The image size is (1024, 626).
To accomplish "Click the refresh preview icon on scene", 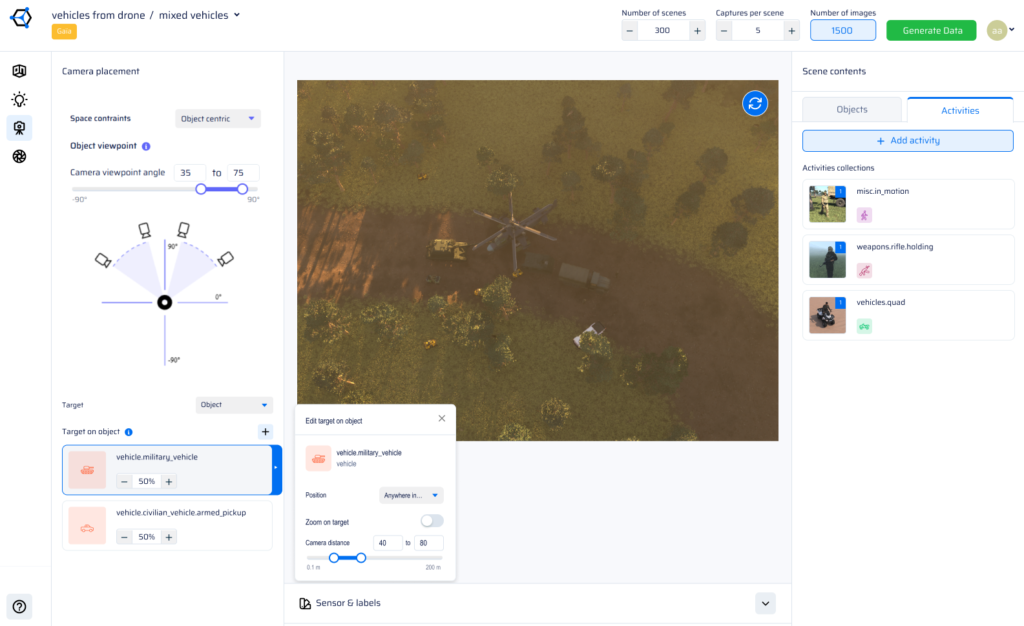I will click(x=755, y=103).
